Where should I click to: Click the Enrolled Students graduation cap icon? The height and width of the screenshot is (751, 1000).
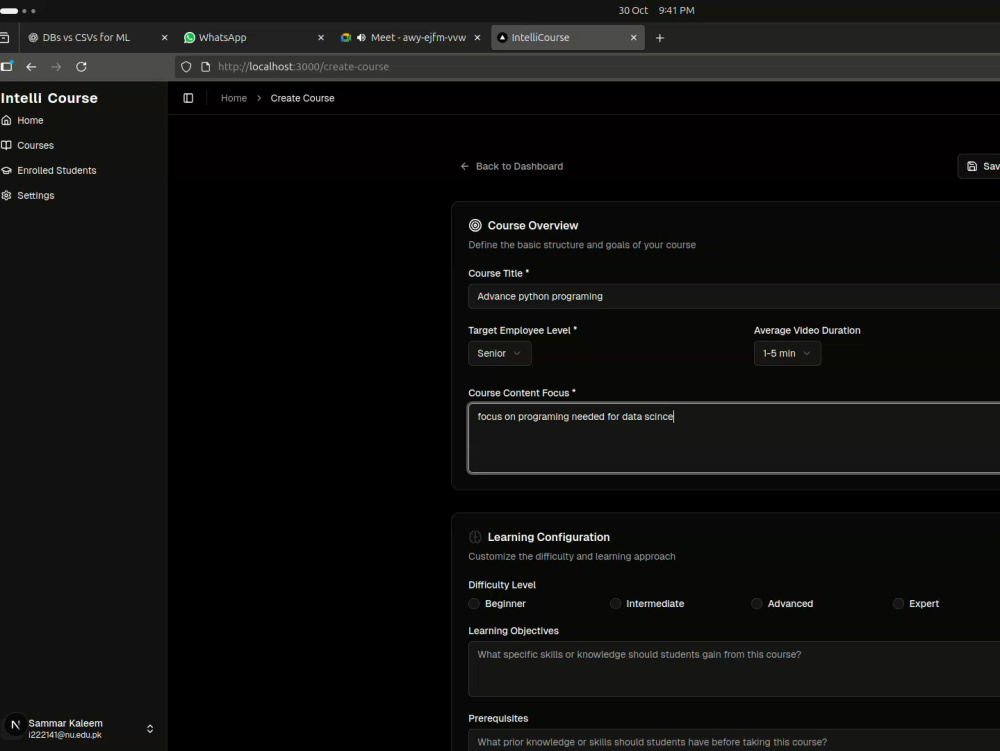(x=6, y=170)
